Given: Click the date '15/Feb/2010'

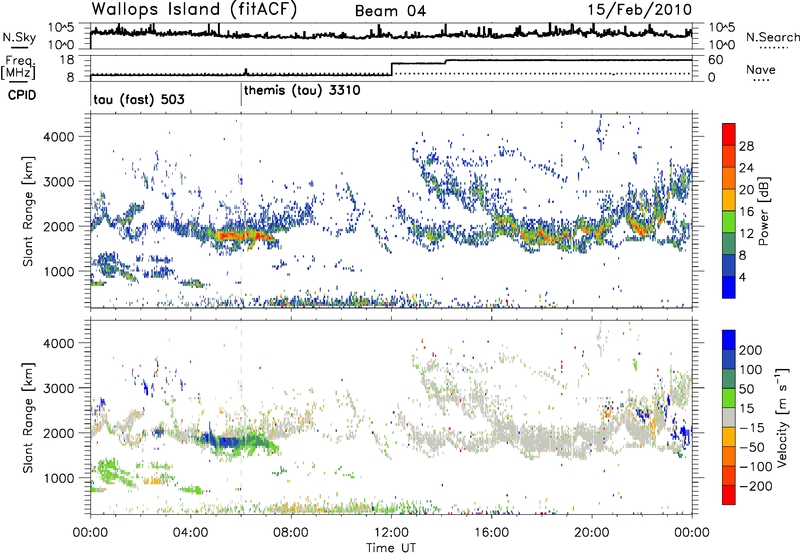Looking at the screenshot, I should pos(639,10).
